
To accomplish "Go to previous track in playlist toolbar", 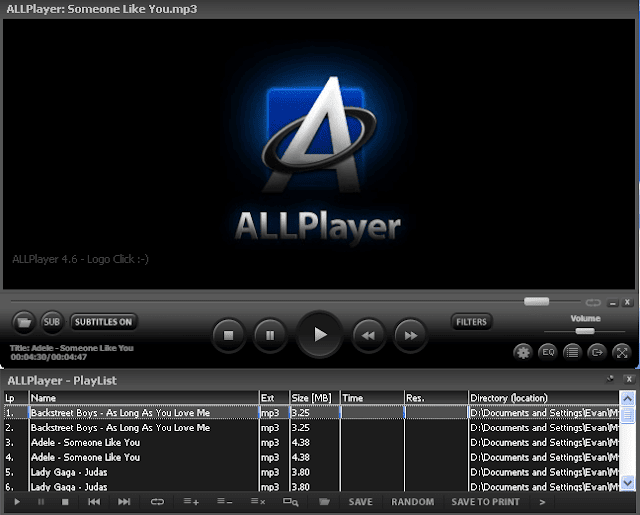I will point(94,502).
